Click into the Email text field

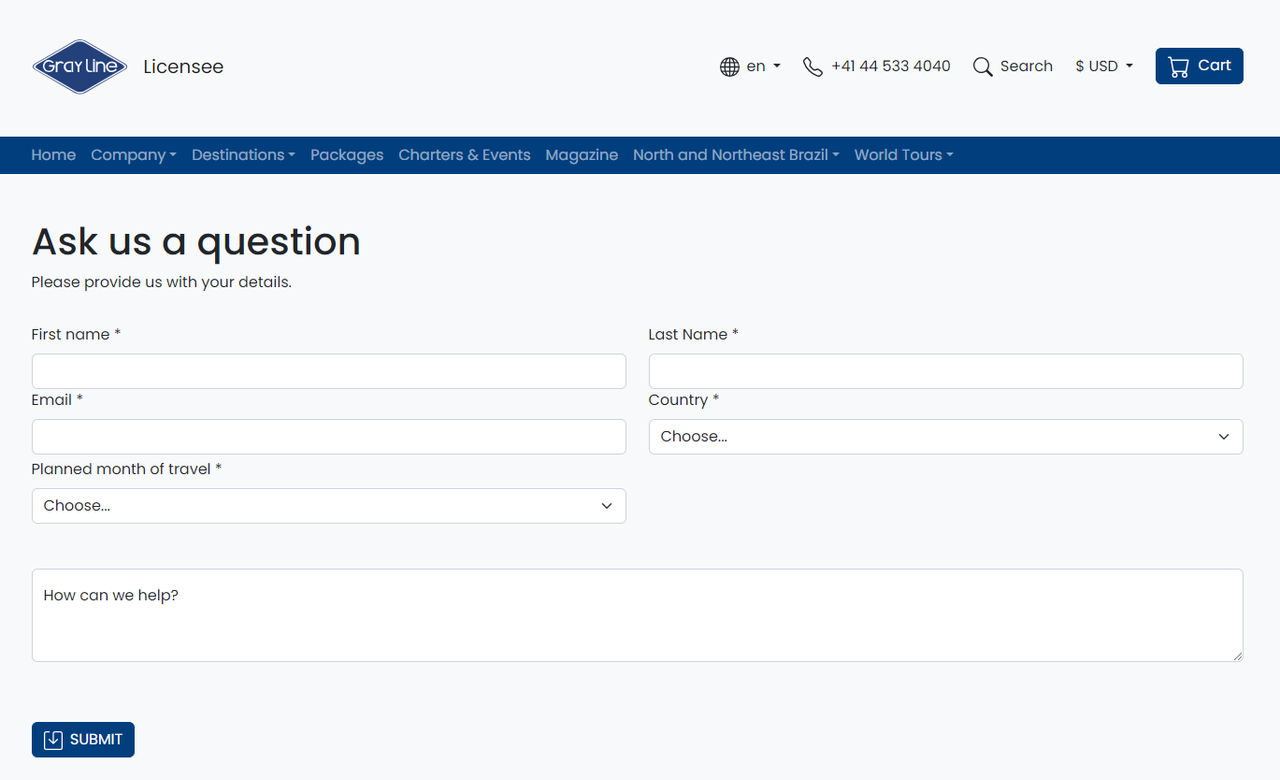(328, 437)
